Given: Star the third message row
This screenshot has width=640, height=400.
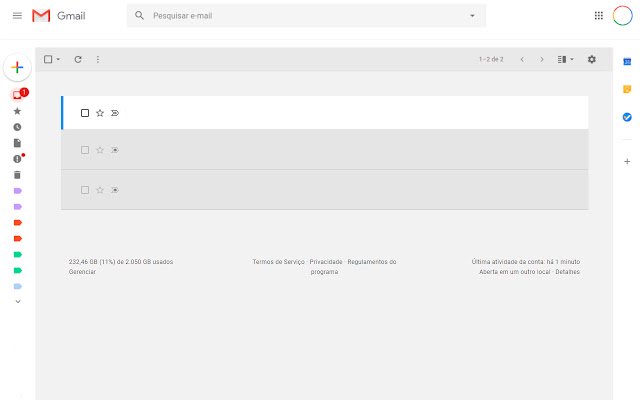Looking at the screenshot, I should (x=100, y=190).
